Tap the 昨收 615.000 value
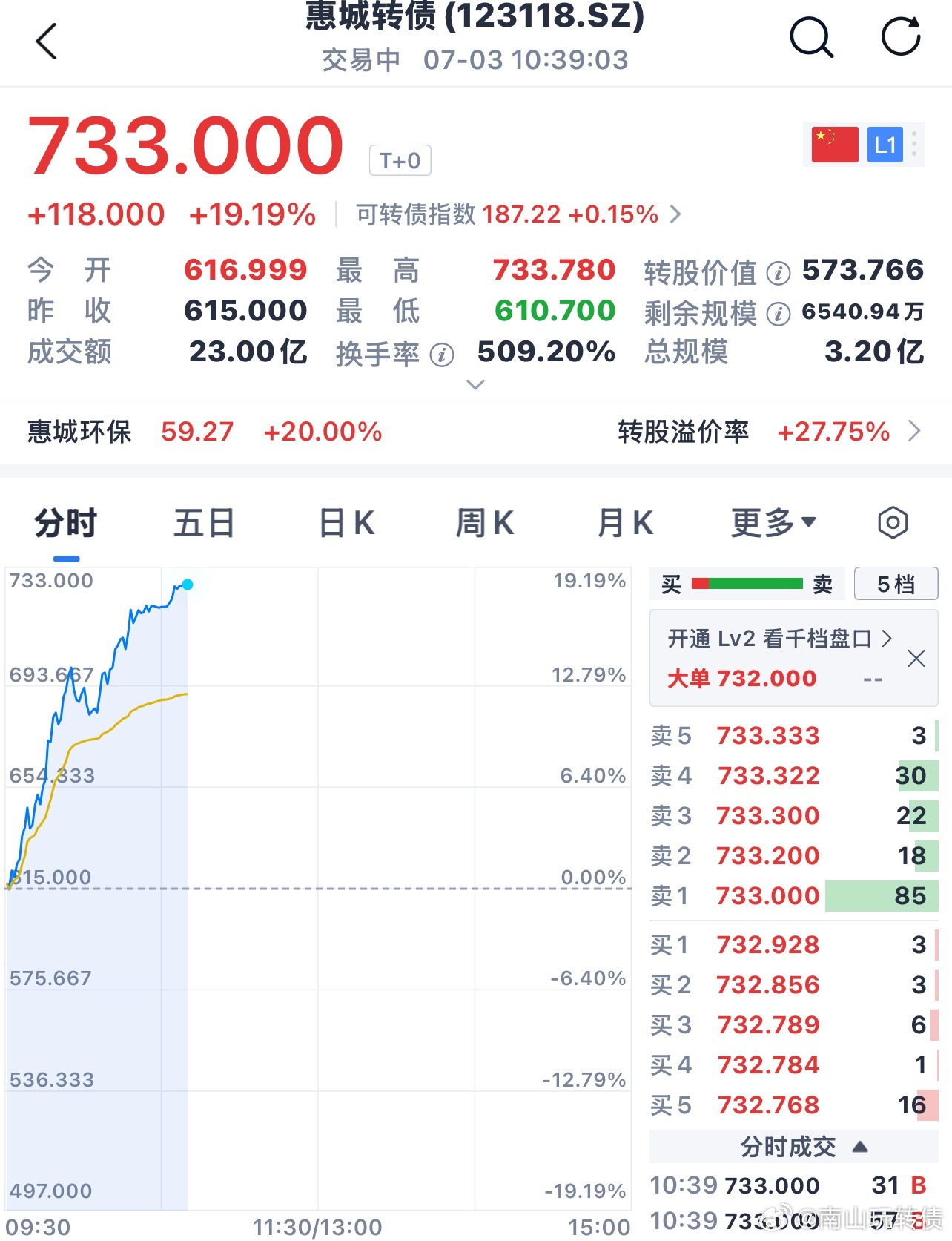952x1241 pixels. click(x=245, y=311)
